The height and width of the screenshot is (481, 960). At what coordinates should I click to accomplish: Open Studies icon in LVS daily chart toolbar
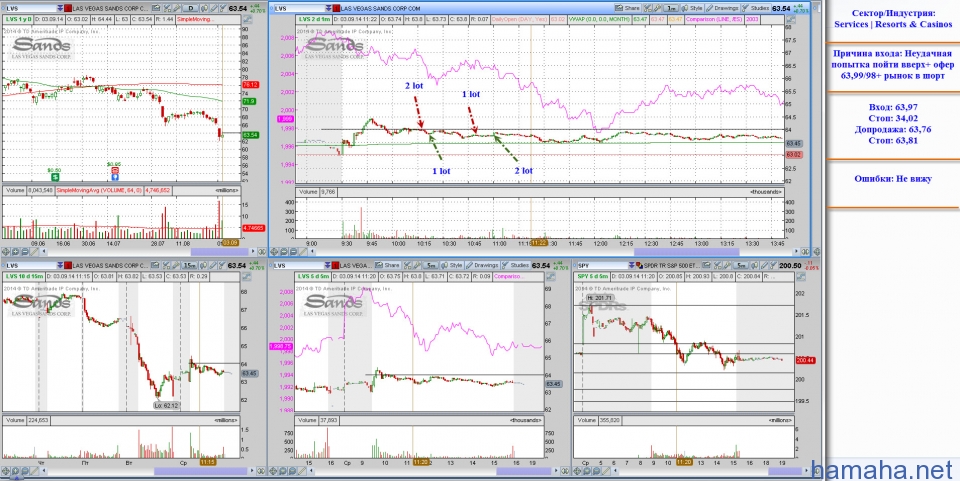[x=223, y=8]
